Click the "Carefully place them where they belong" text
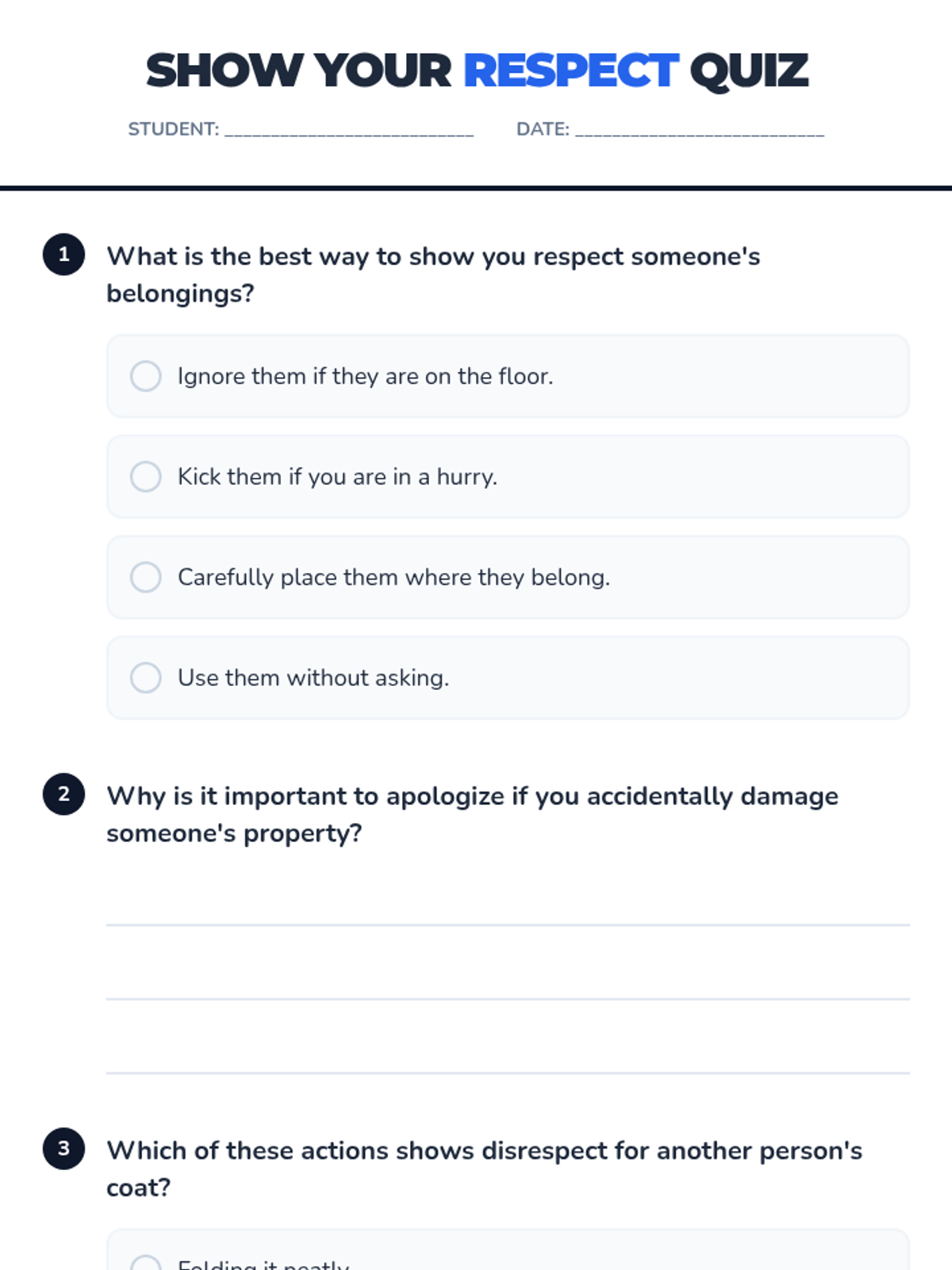Image resolution: width=952 pixels, height=1270 pixels. click(393, 577)
